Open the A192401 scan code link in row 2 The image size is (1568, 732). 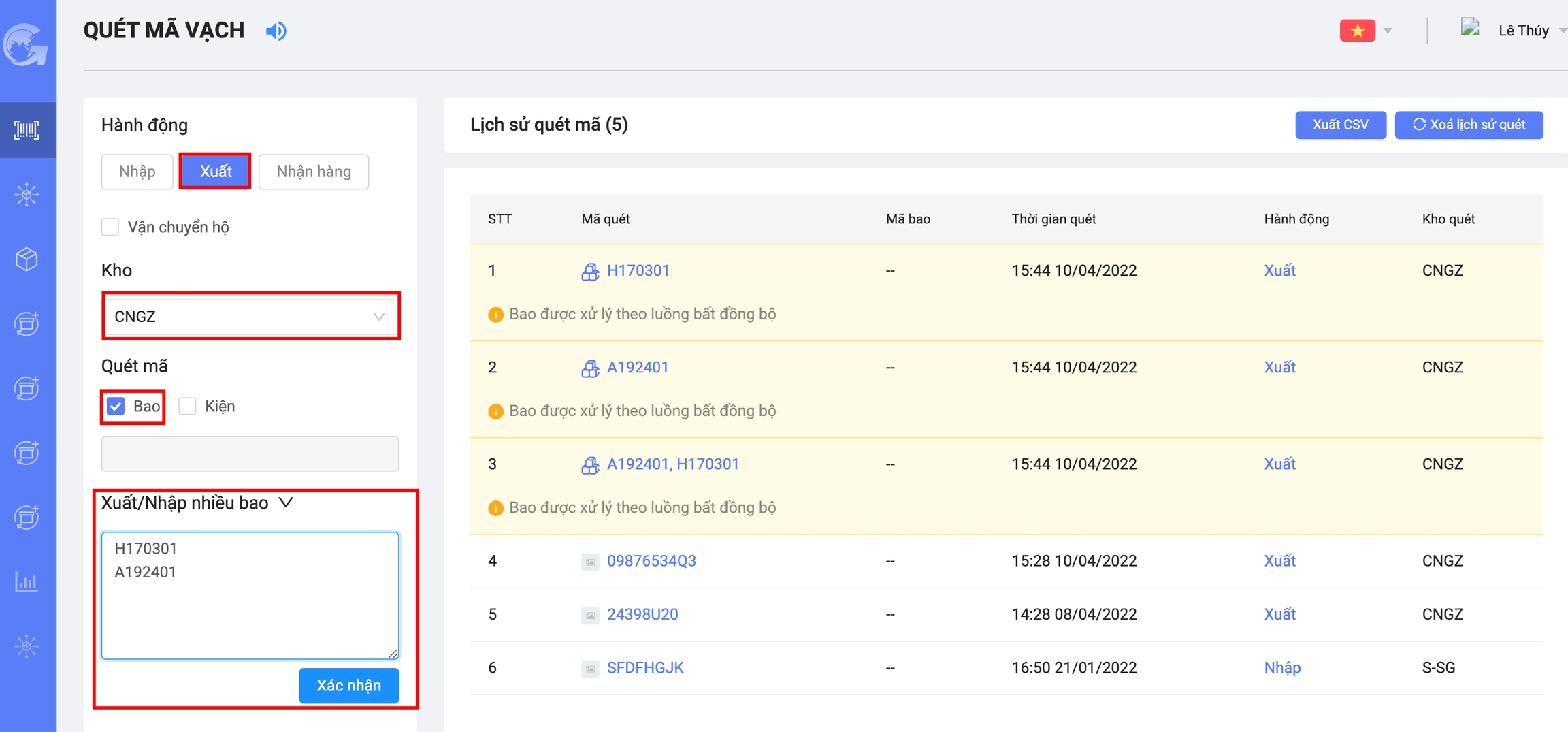[x=638, y=368]
